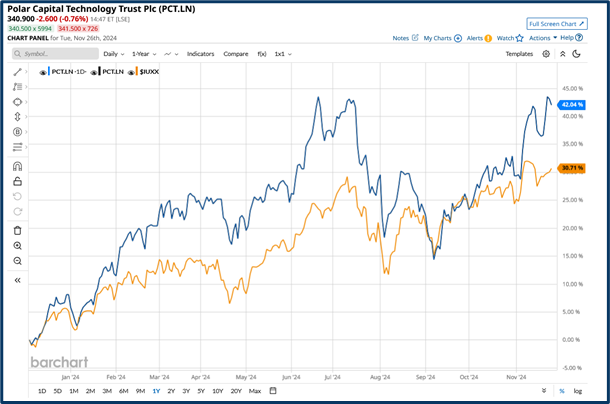
Task: Expand the shapes tool options arrow
Action: click(x=26, y=102)
